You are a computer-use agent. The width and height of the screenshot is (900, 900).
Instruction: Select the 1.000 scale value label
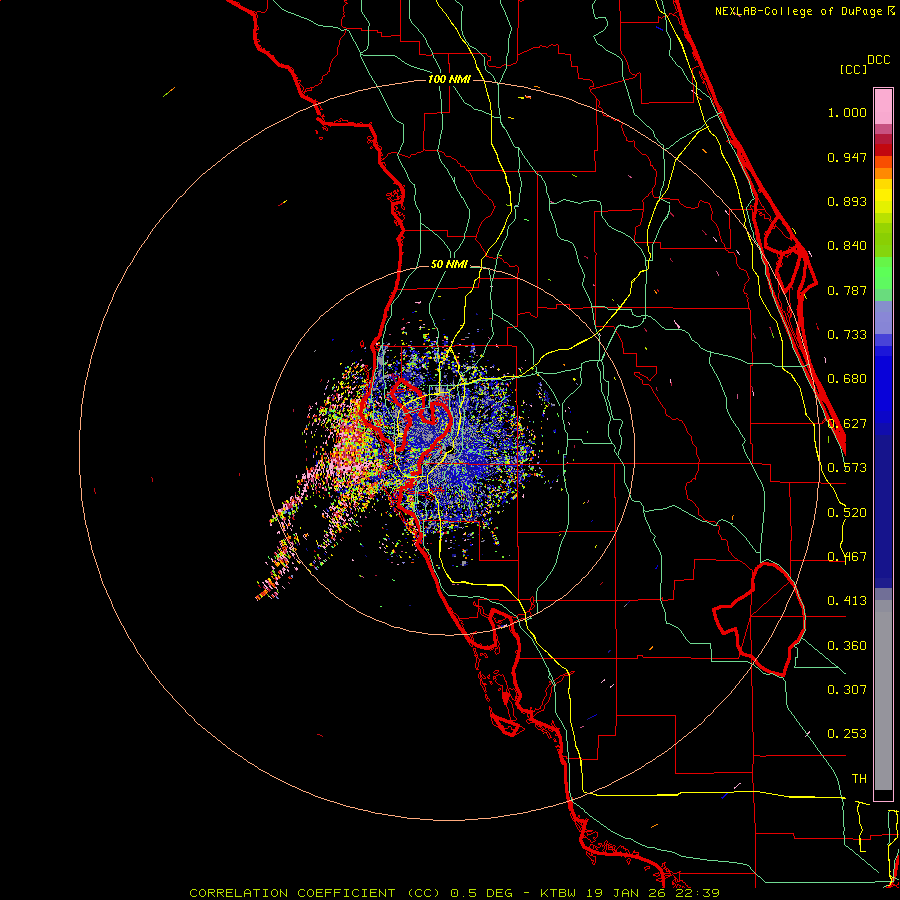847,112
